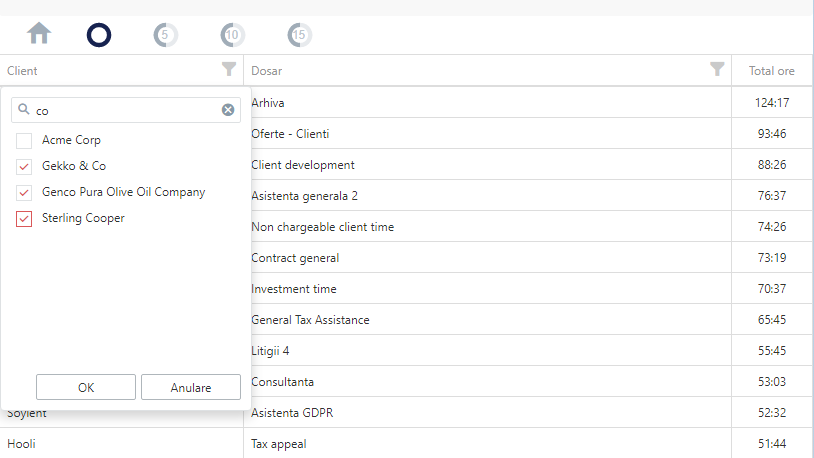Show top 5 using the 5 icon
The image size is (814, 458).
(x=166, y=35)
